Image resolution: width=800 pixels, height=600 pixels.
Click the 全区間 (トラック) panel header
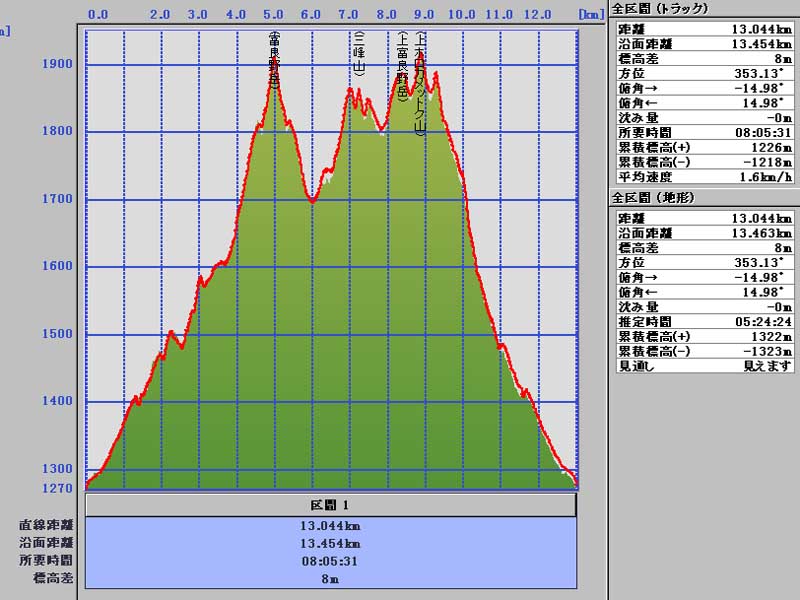(x=659, y=9)
